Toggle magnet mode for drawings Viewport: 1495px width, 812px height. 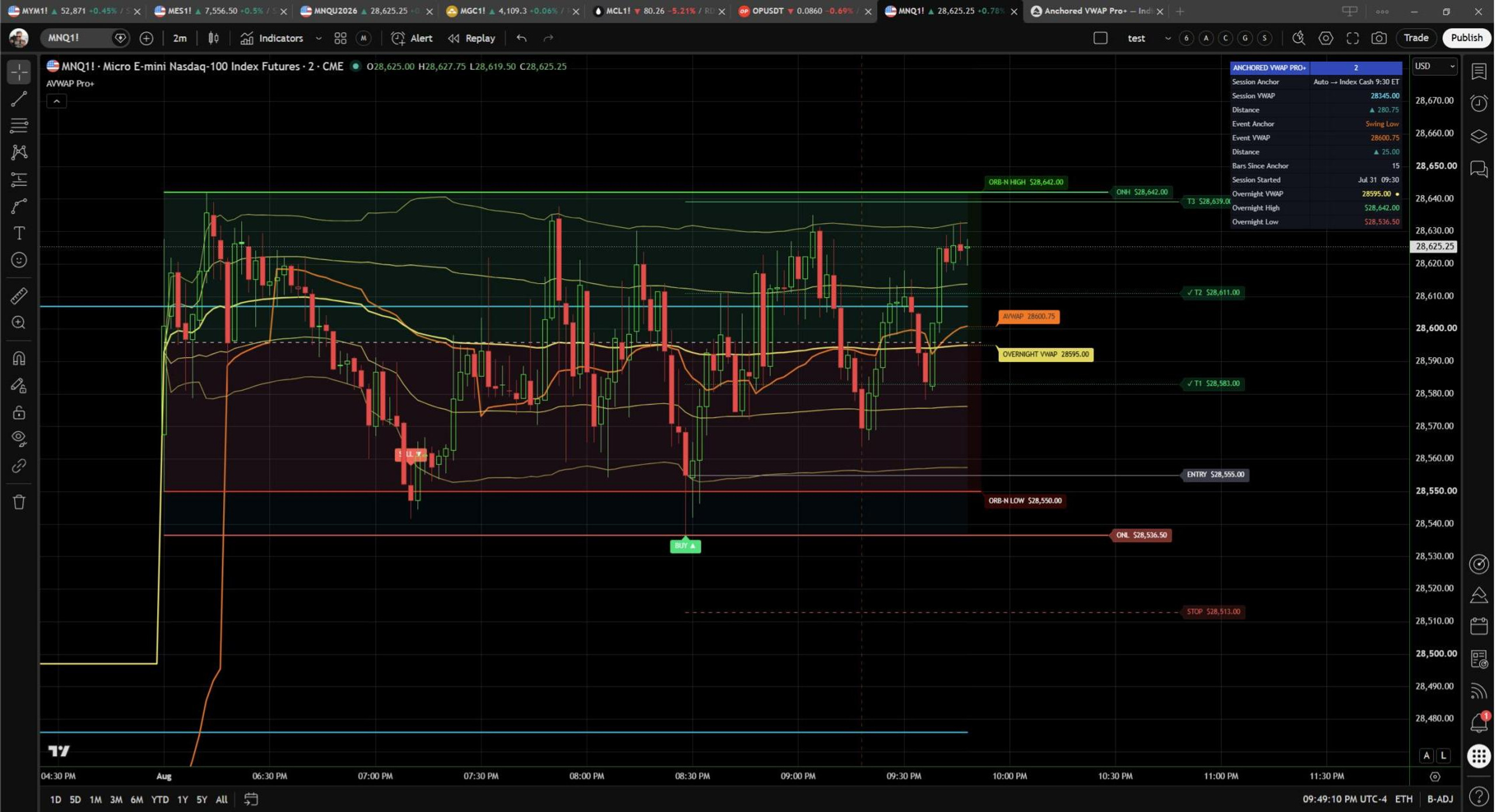click(19, 358)
